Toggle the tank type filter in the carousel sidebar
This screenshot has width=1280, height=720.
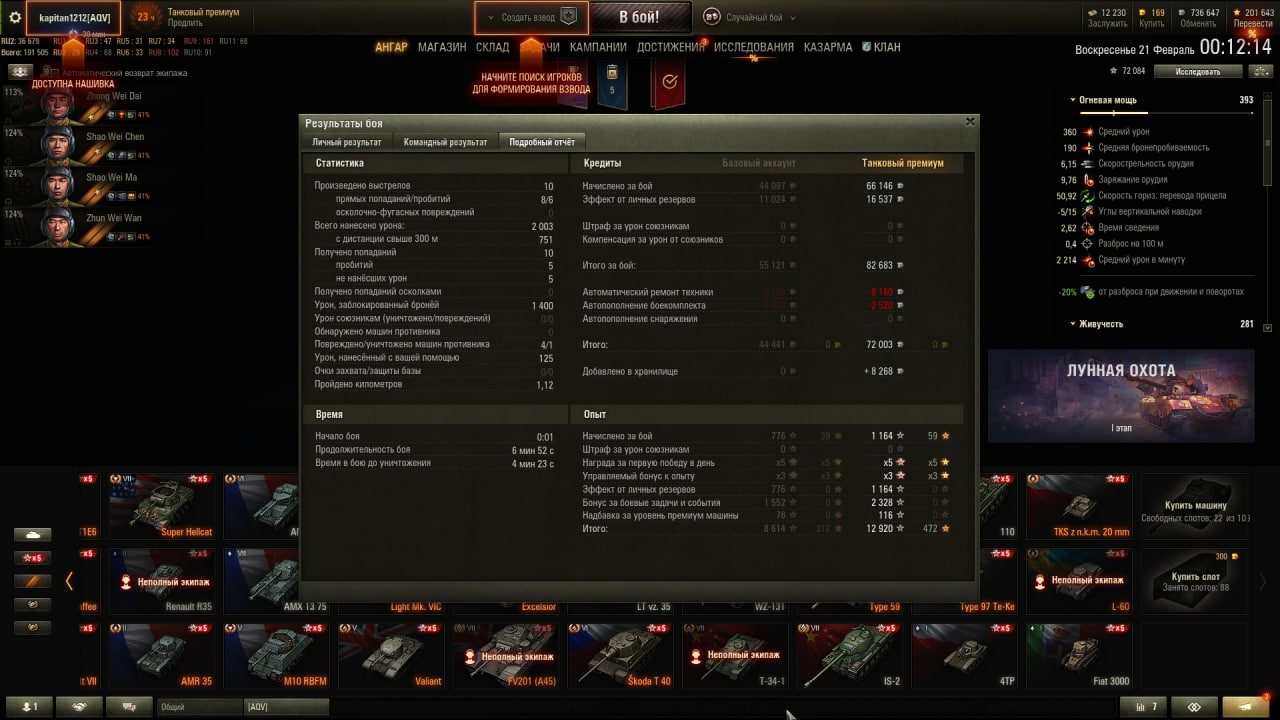[33, 535]
